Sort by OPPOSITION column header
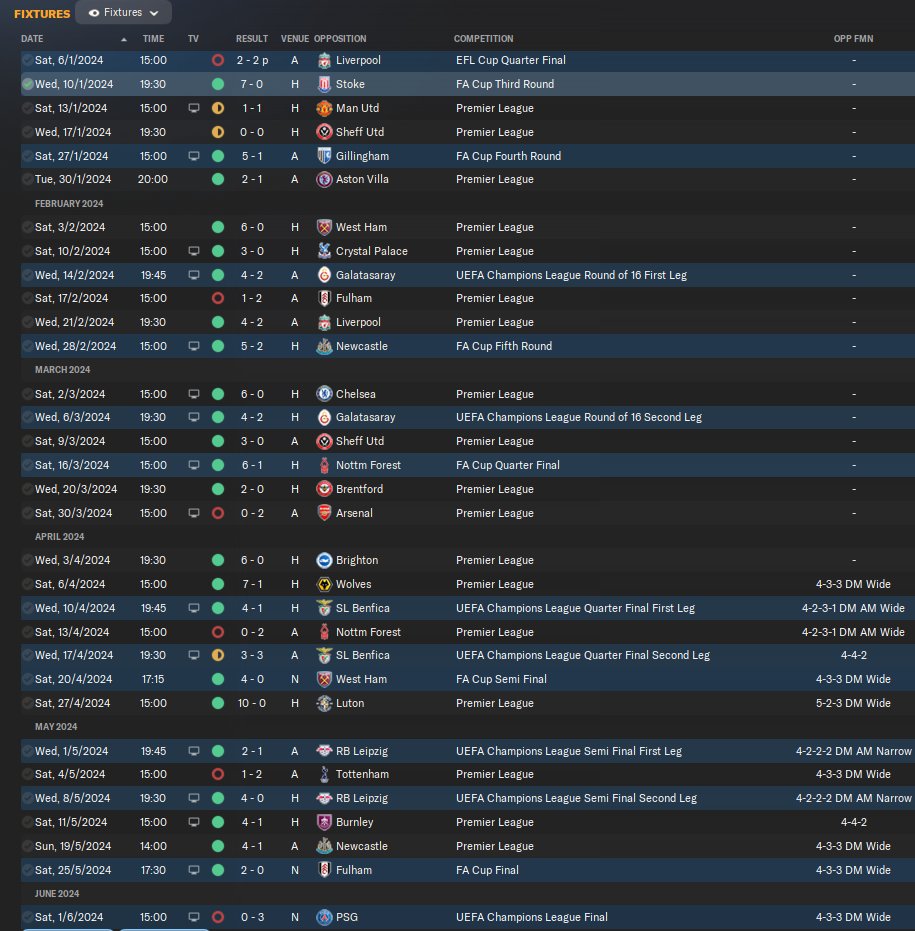 click(x=340, y=39)
